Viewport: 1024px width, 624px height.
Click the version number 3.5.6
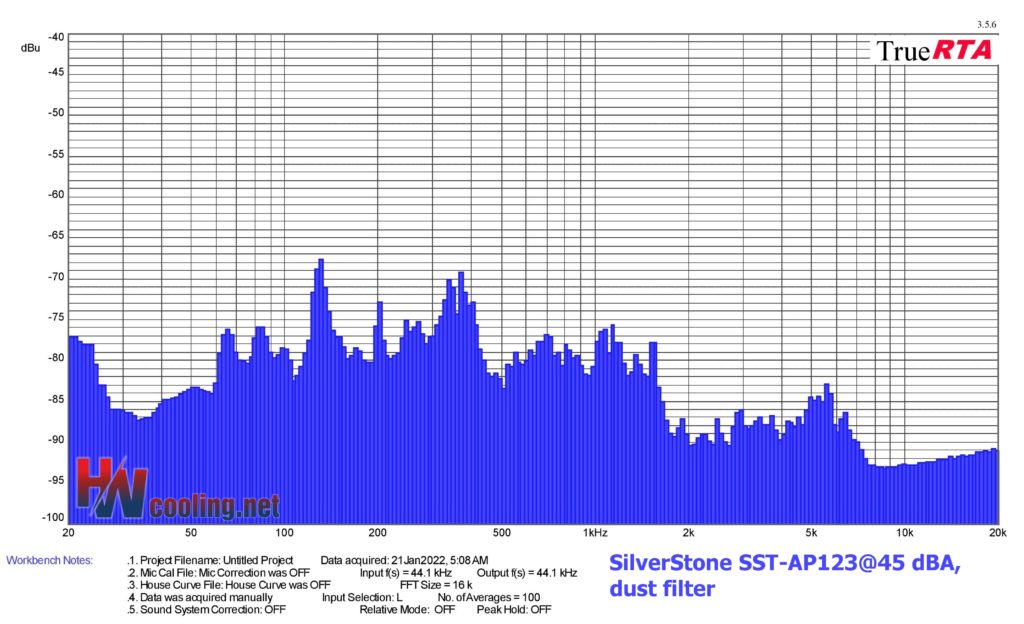tap(987, 25)
